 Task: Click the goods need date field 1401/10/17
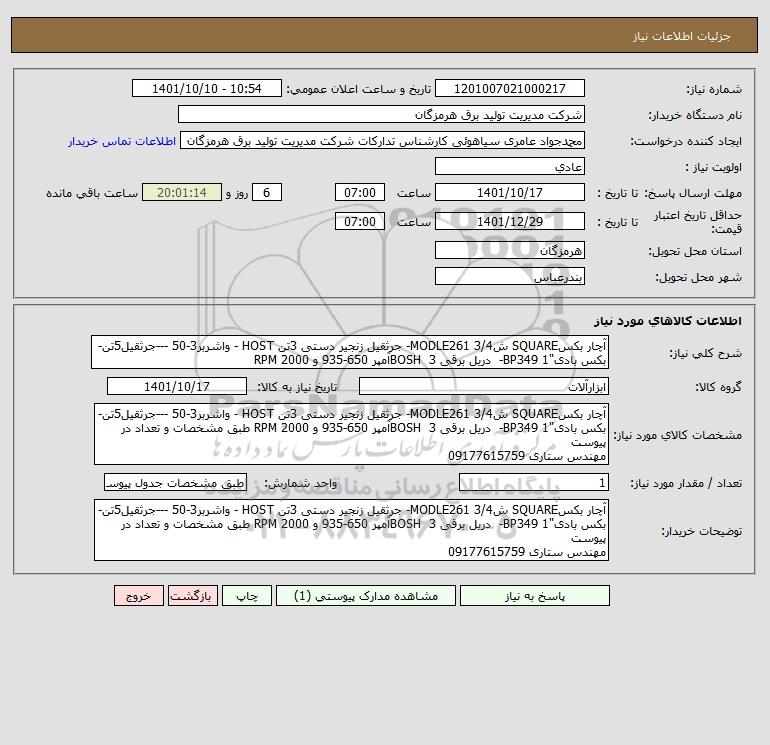pos(177,386)
